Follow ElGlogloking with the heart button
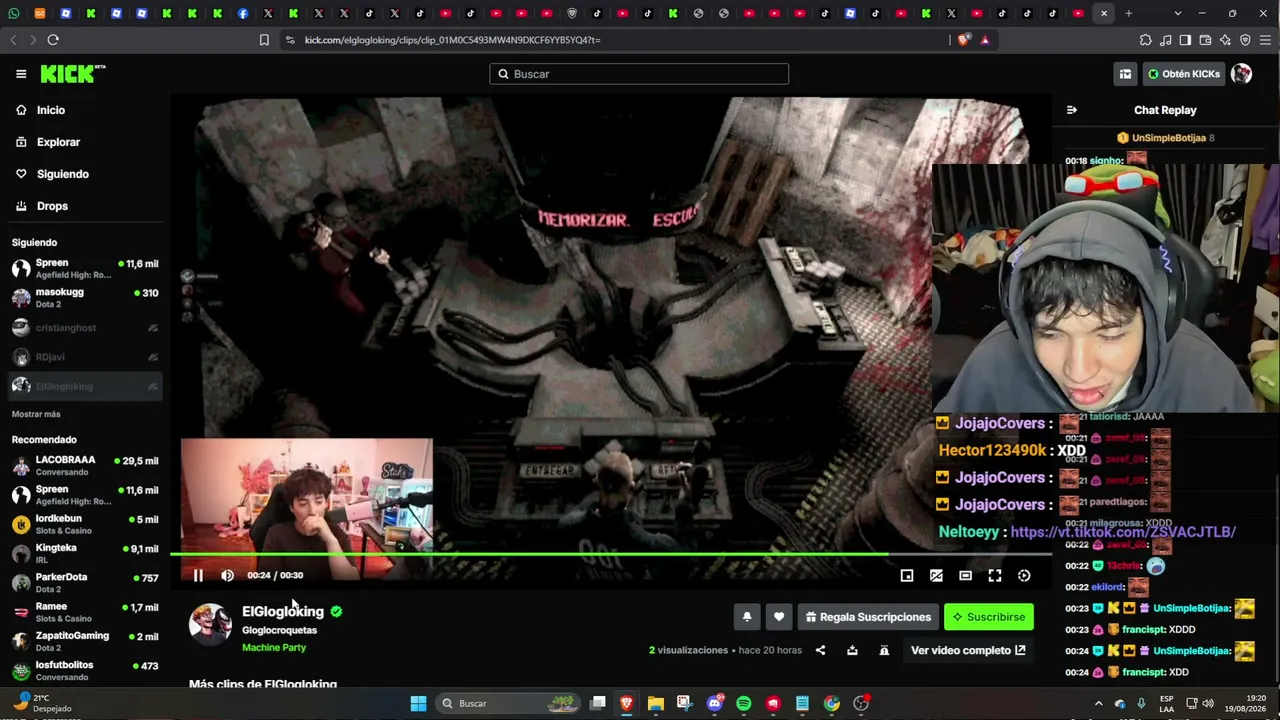 point(779,617)
